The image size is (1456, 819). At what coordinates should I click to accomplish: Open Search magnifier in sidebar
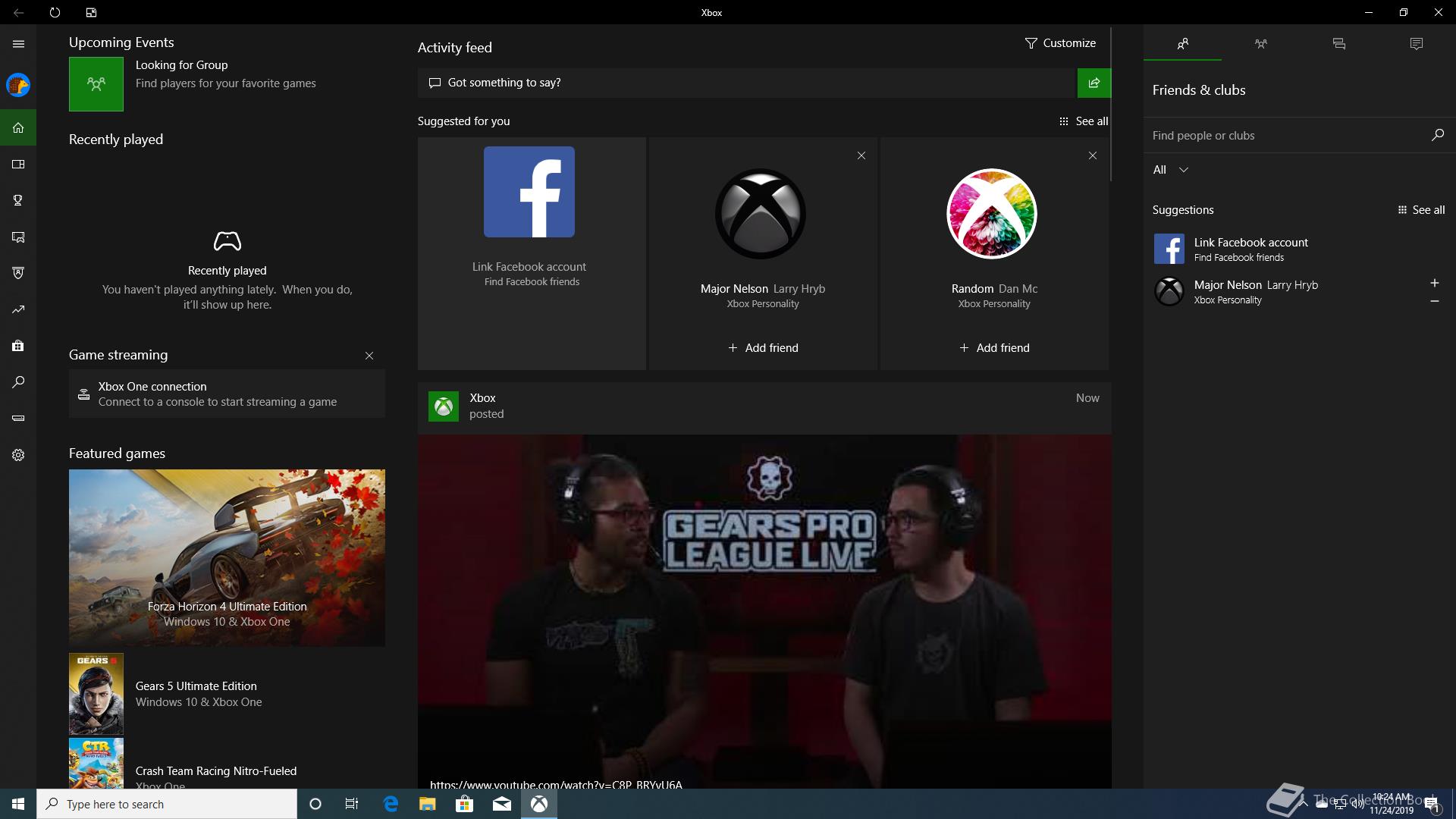pyautogui.click(x=18, y=382)
